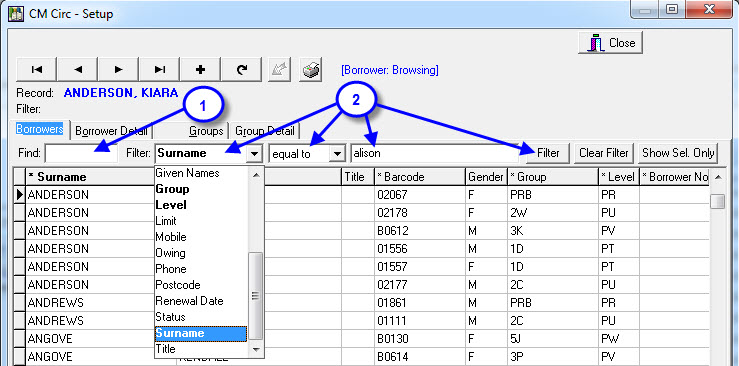Choose 'Phone' in the filter list

(201, 269)
